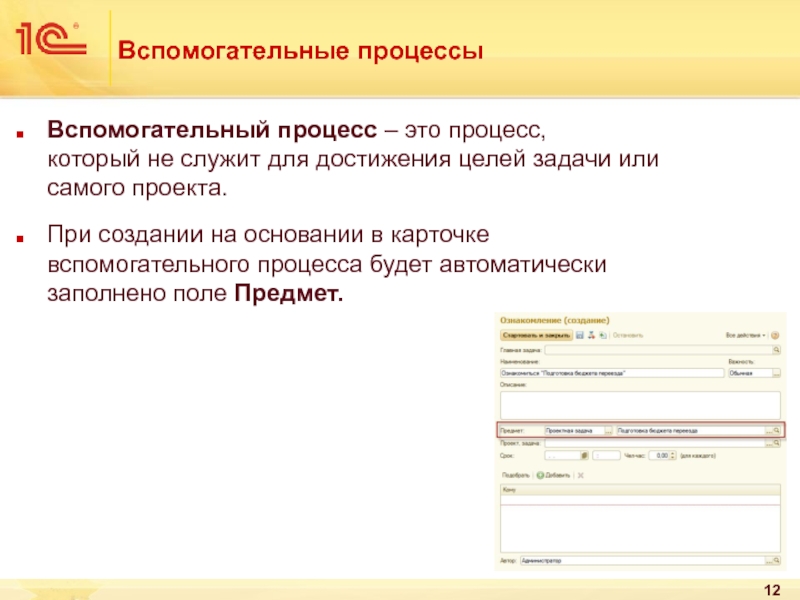Click the Подобрать command
This screenshot has width=800, height=600.
coord(516,475)
